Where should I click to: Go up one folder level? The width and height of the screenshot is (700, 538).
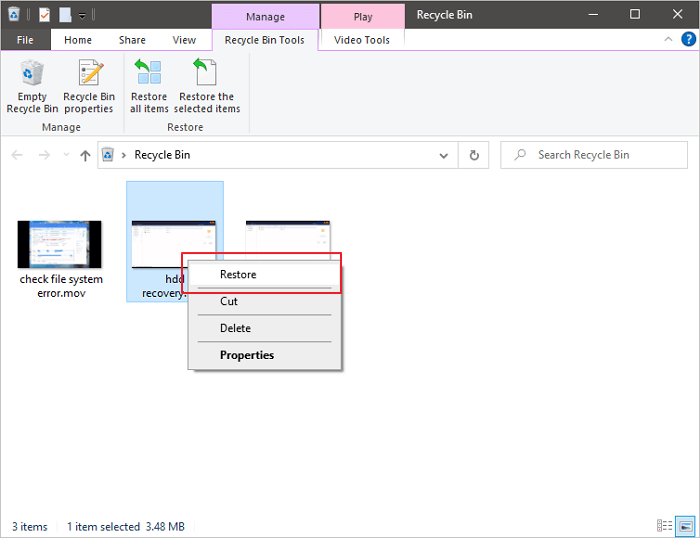click(85, 155)
